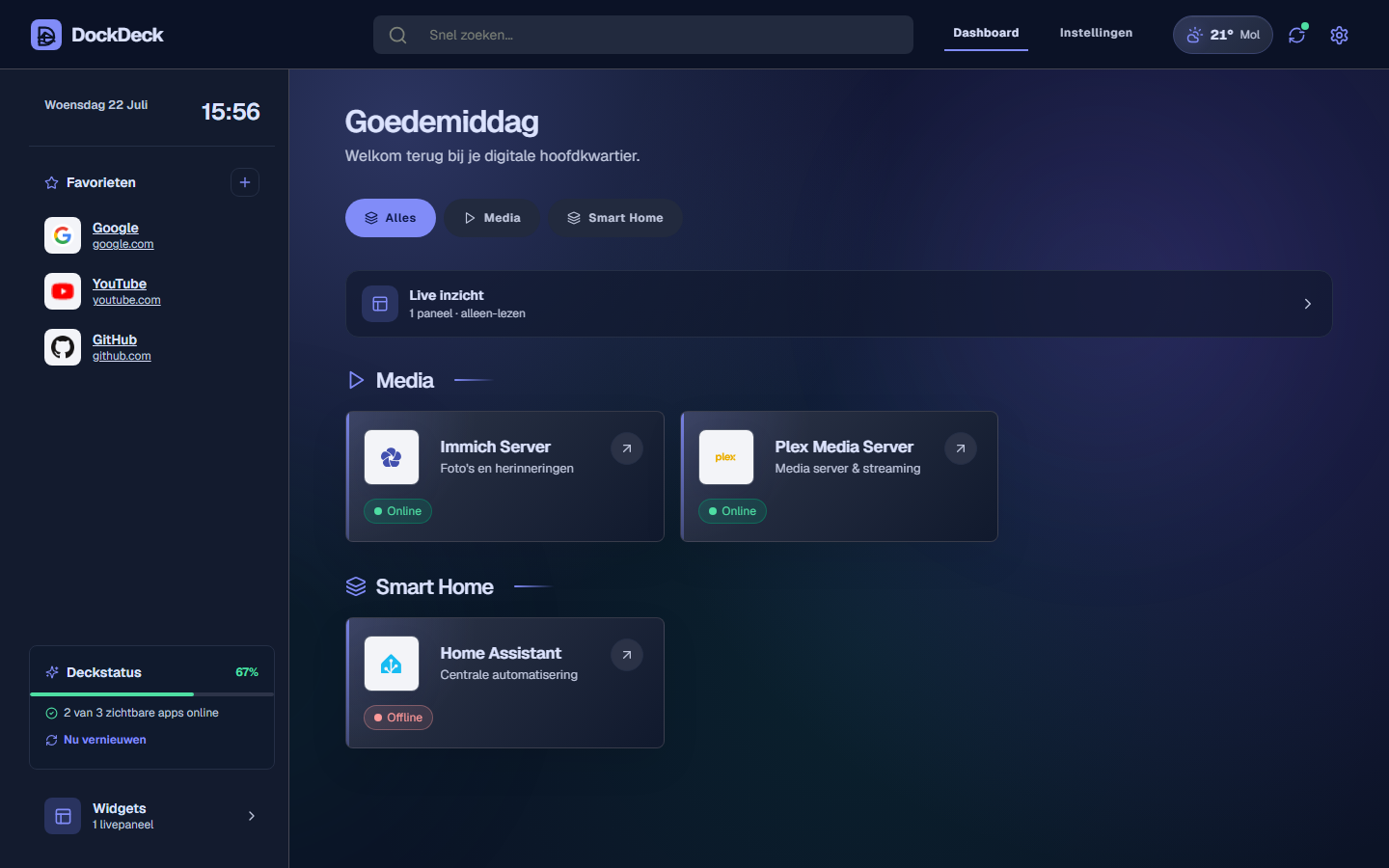Open Immich Server external link arrow
This screenshot has width=1389, height=868.
click(627, 448)
